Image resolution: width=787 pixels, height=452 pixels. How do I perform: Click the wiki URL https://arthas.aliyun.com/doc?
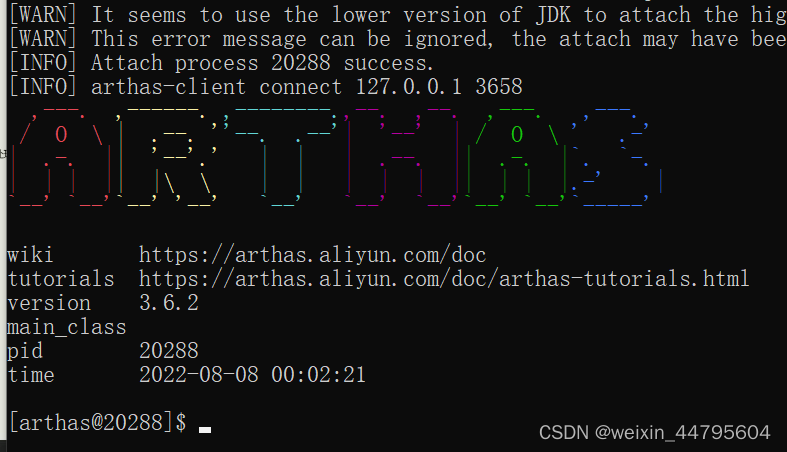click(312, 255)
